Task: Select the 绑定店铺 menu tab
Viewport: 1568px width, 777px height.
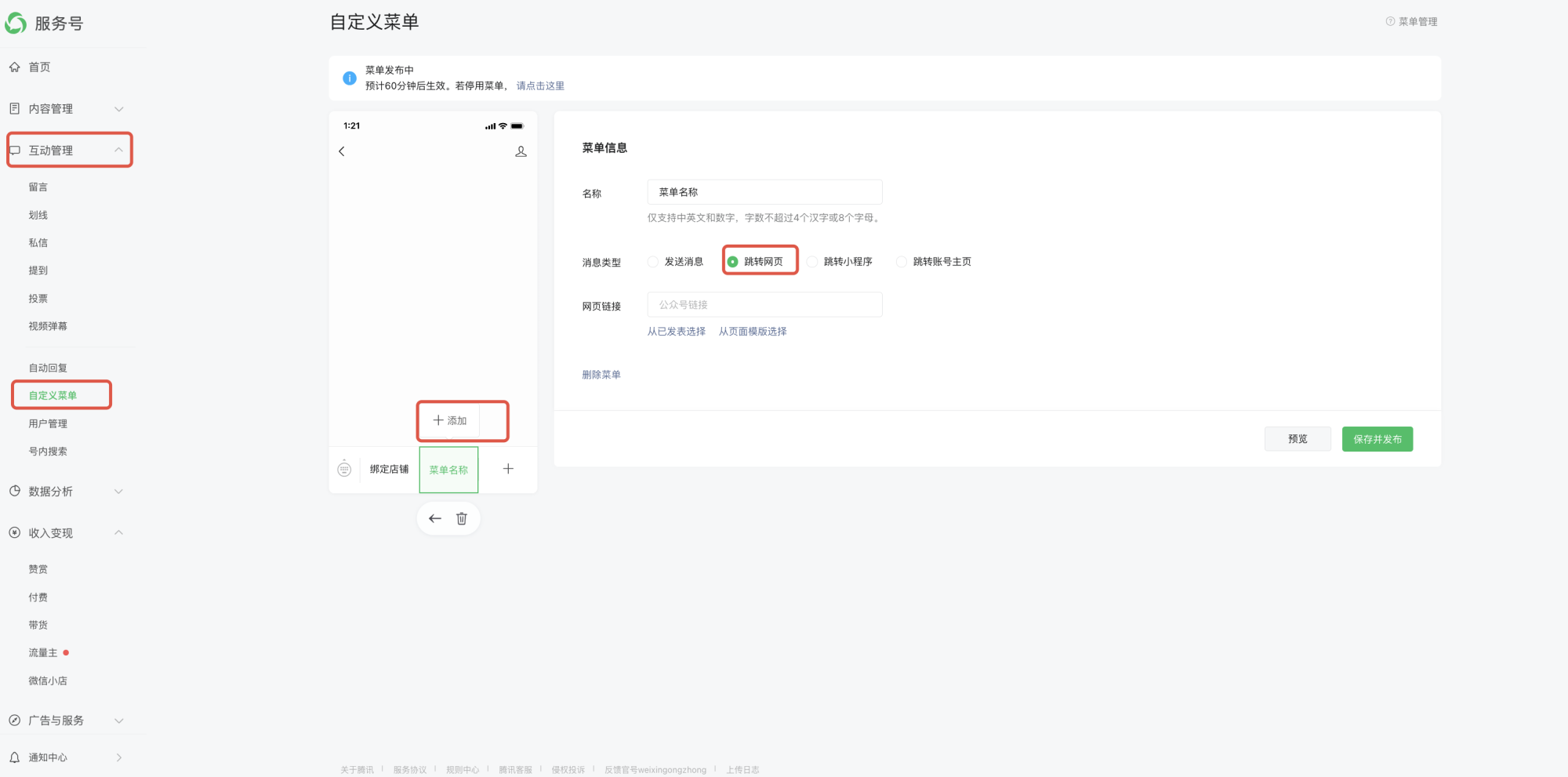Action: pyautogui.click(x=389, y=469)
